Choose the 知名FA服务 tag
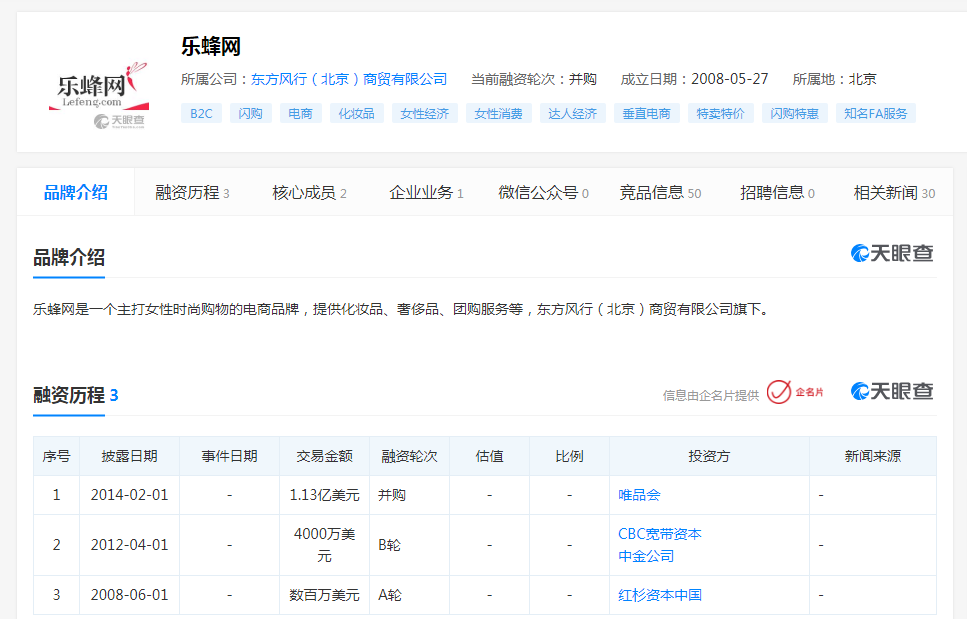967x619 pixels. coord(875,114)
